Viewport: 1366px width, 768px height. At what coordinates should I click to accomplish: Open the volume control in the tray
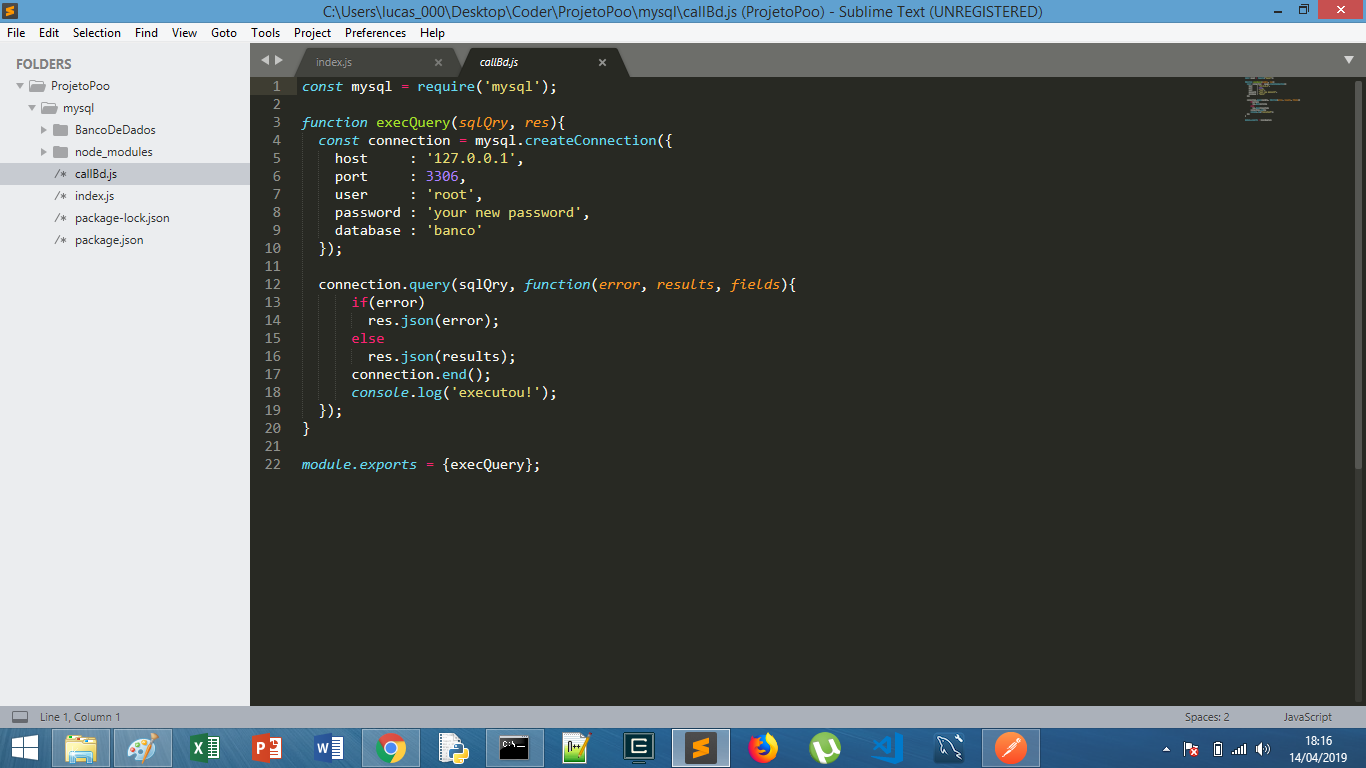[1263, 749]
